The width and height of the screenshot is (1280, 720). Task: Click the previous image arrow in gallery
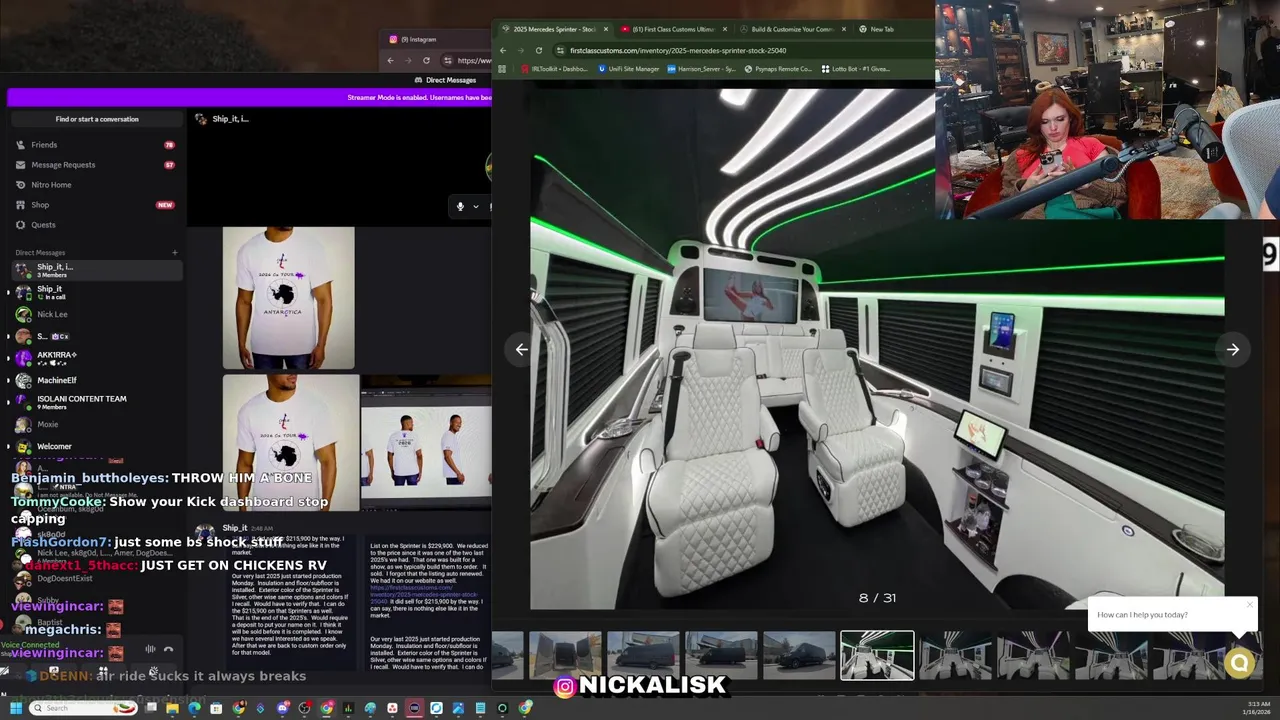521,350
